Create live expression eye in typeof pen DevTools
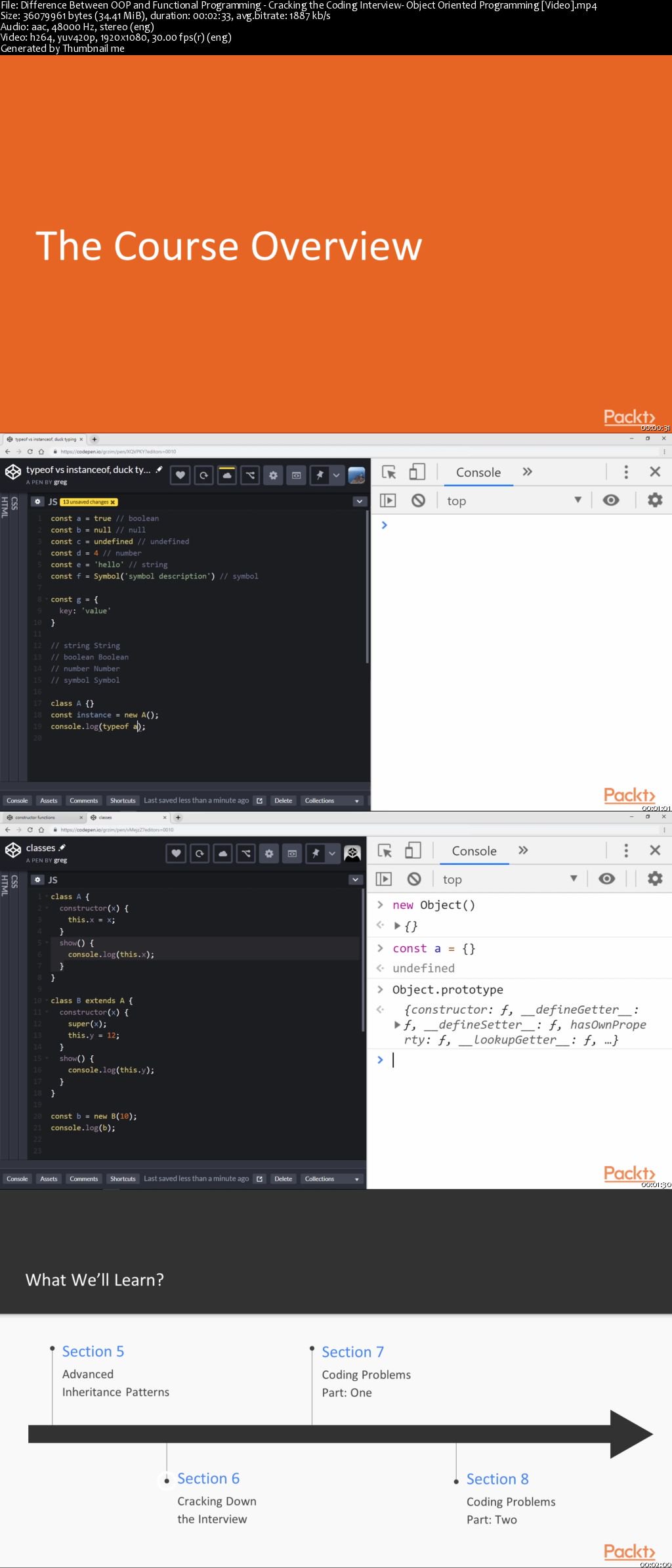Viewport: 672px width, 1568px height. click(611, 500)
